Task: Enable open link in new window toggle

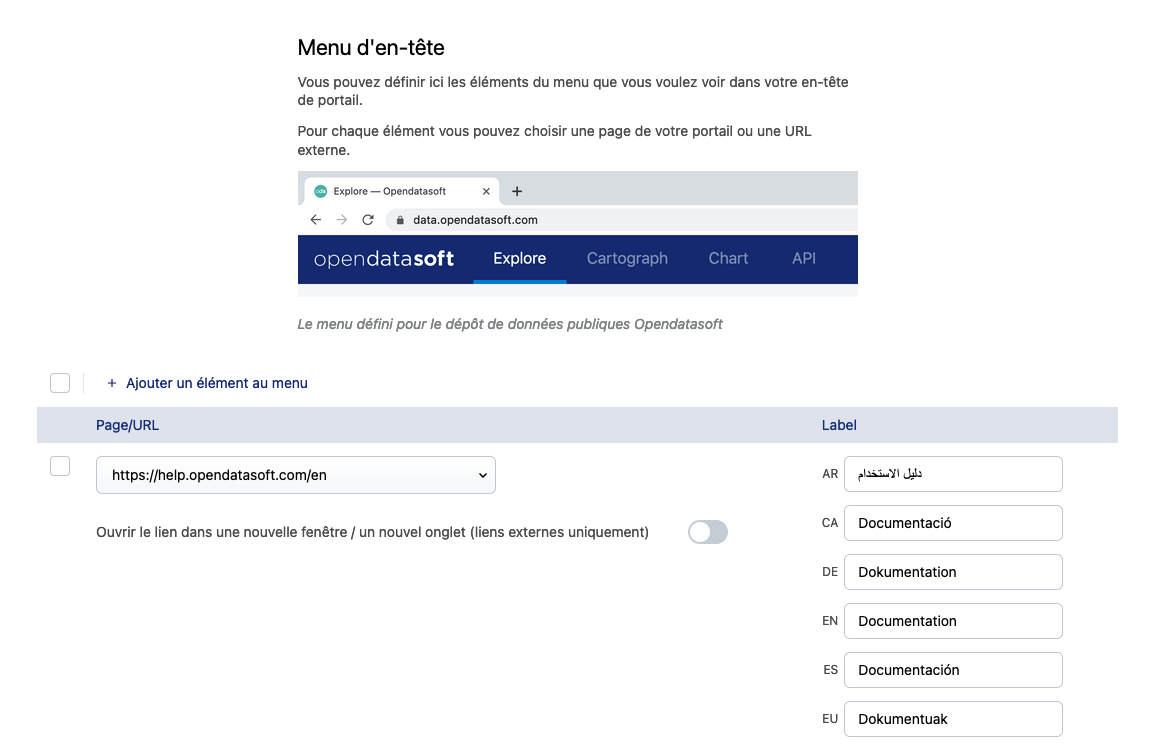Action: [x=708, y=532]
